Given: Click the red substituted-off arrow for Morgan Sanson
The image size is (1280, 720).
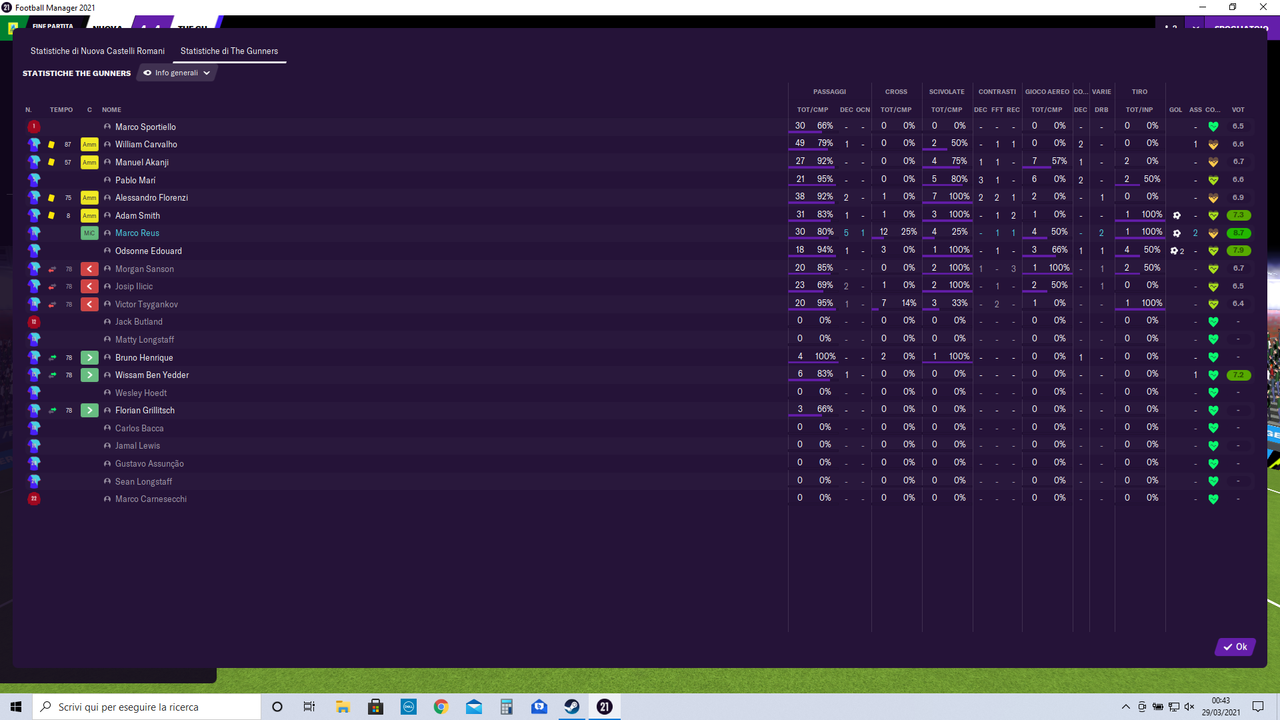Looking at the screenshot, I should (x=89, y=269).
